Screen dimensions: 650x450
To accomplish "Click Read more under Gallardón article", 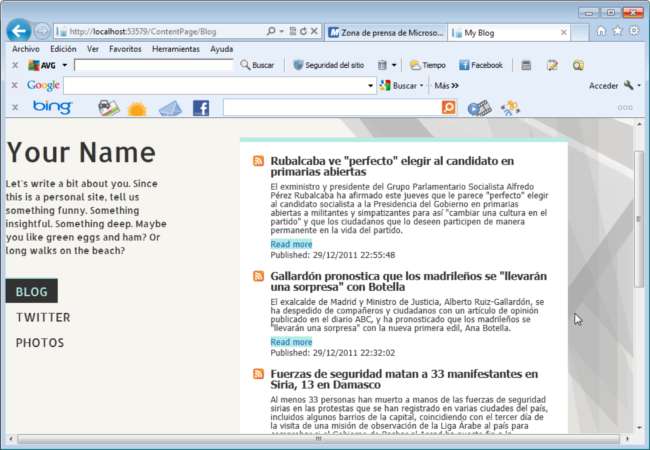I will coord(291,342).
